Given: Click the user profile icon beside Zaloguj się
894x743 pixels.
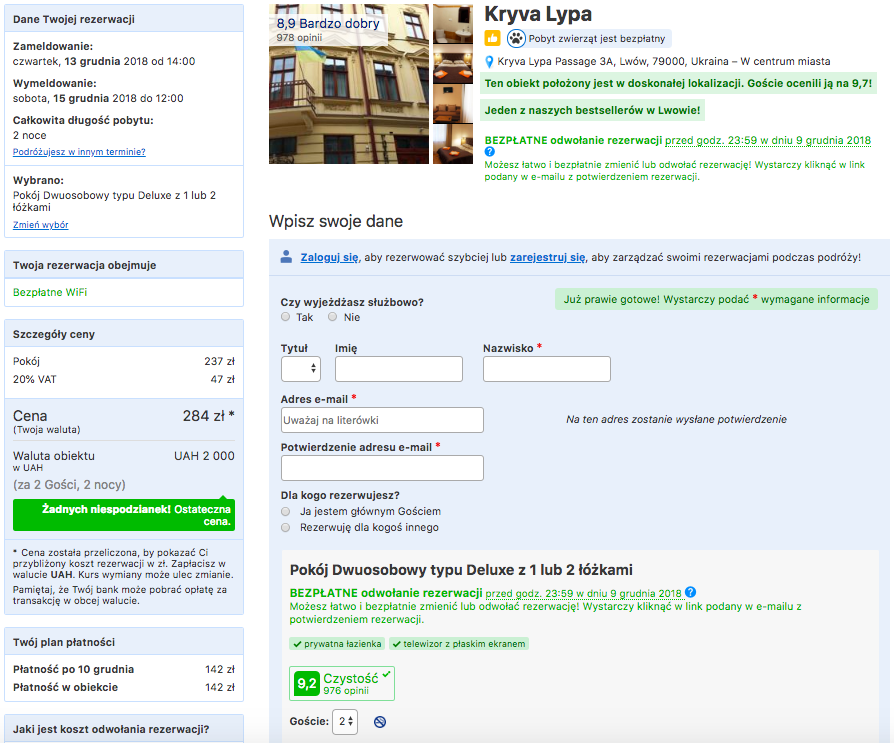Looking at the screenshot, I should tap(286, 257).
